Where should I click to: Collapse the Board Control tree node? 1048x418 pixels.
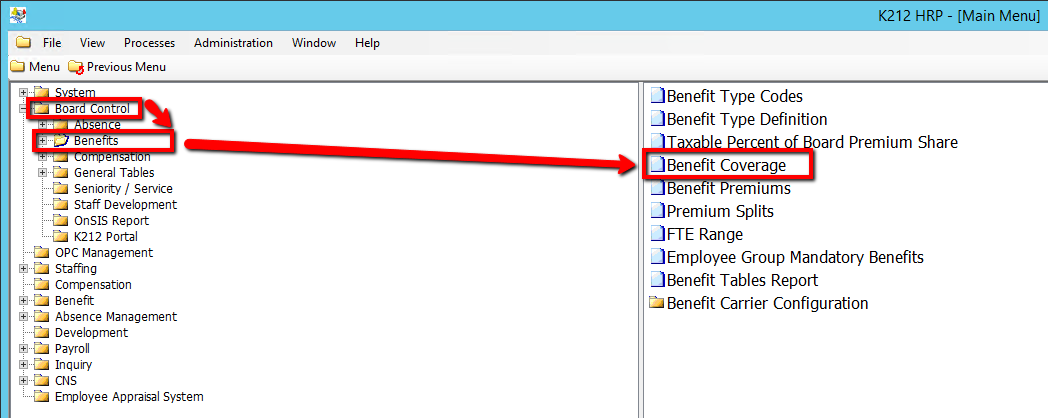point(24,109)
